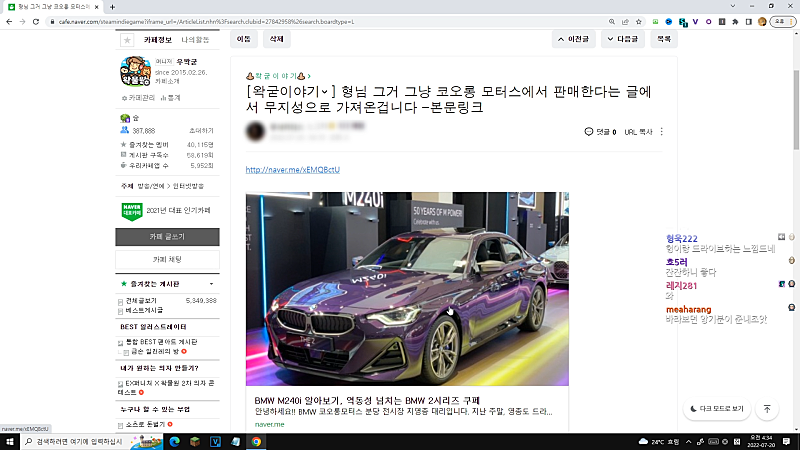The image size is (800, 450).
Task: Open 카페관리 gear link
Action: [138, 98]
